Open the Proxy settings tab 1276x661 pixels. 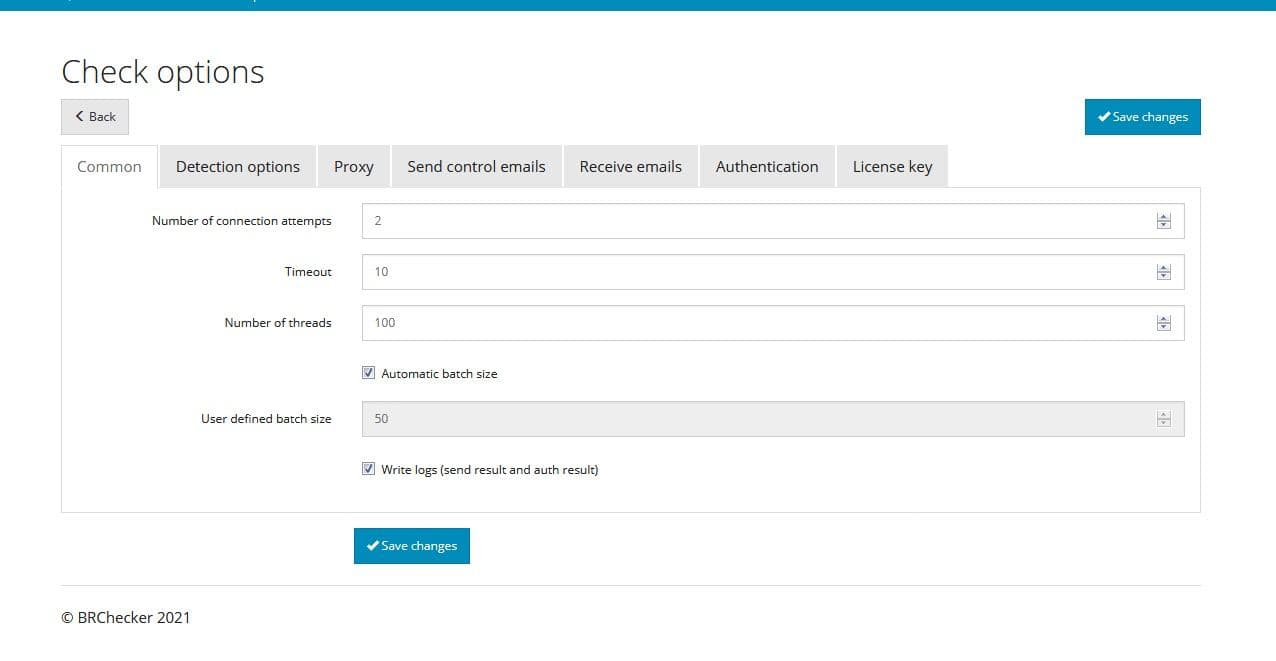(x=353, y=166)
